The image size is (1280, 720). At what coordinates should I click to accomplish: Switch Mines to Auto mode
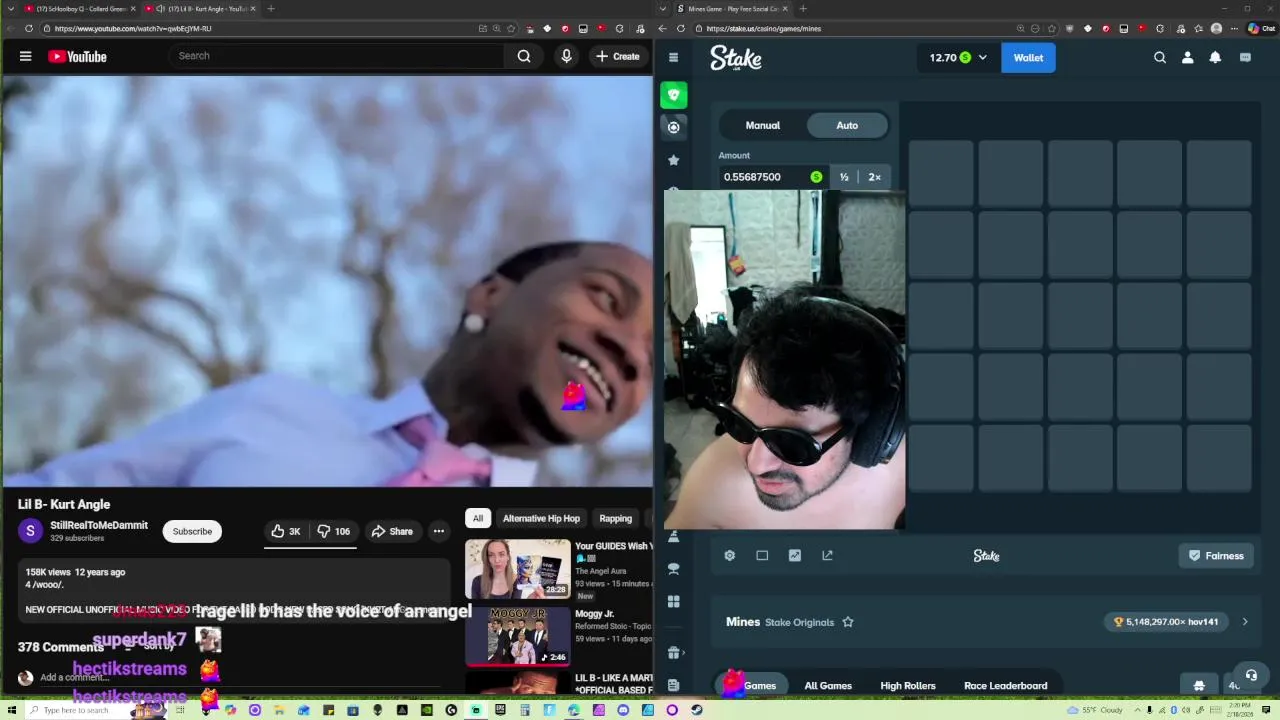[x=847, y=125]
